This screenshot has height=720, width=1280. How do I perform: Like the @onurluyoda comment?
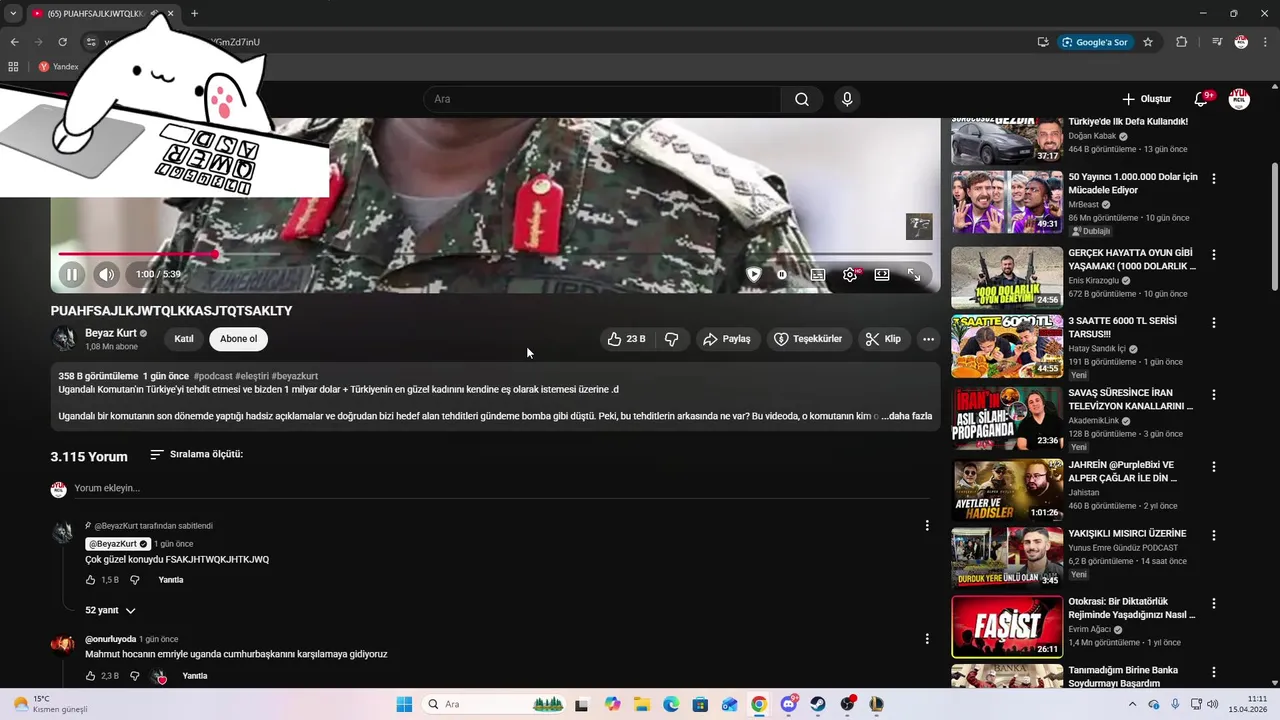pos(90,676)
